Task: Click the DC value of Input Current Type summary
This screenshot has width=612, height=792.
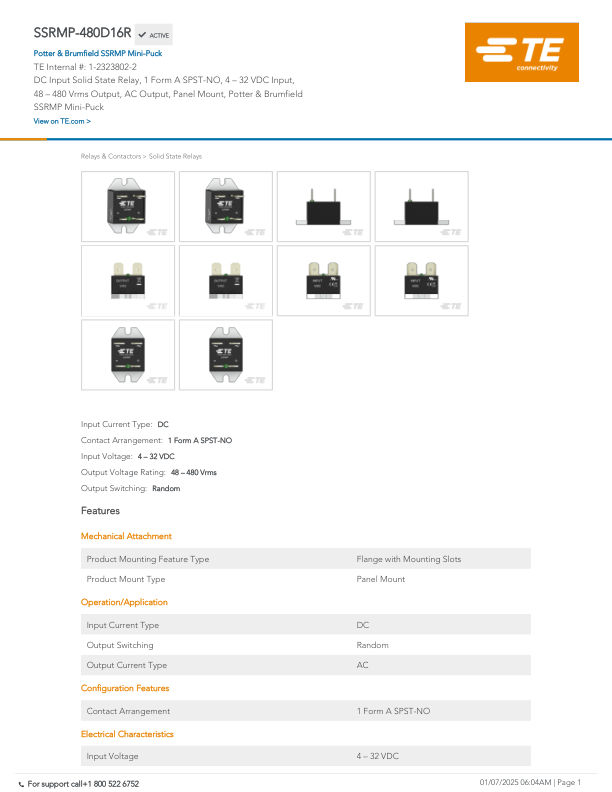Action: (x=163, y=424)
